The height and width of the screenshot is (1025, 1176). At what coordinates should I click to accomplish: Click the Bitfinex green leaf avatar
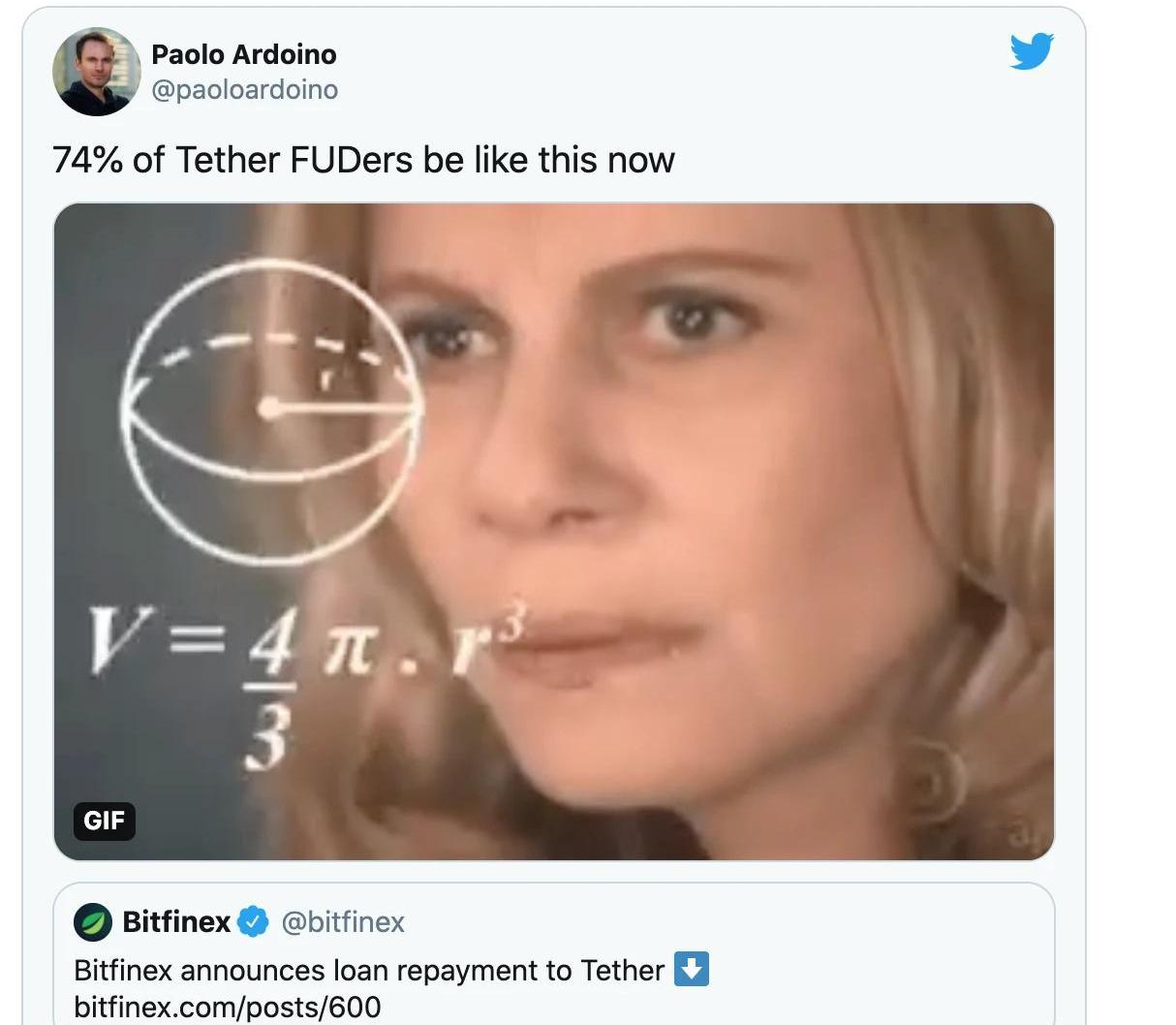tap(93, 922)
